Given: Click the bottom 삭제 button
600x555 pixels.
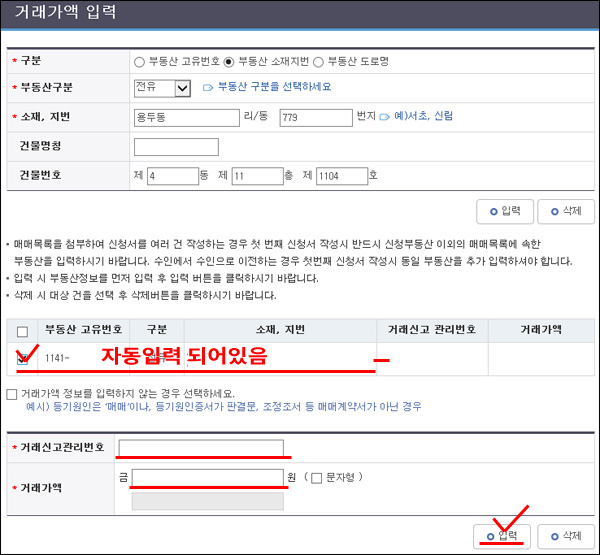Looking at the screenshot, I should coord(566,537).
